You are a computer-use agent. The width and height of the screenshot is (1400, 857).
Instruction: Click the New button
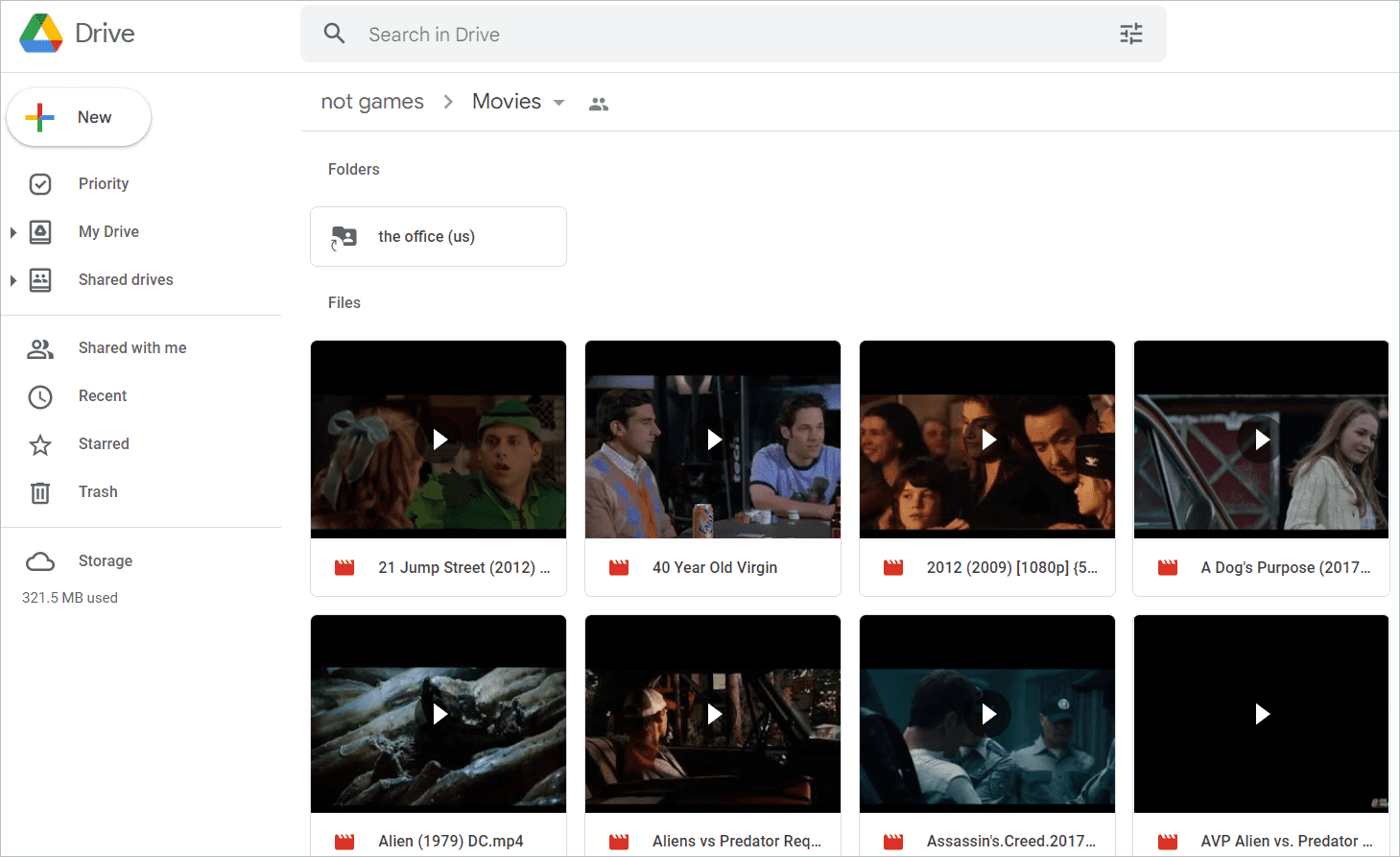tap(79, 117)
